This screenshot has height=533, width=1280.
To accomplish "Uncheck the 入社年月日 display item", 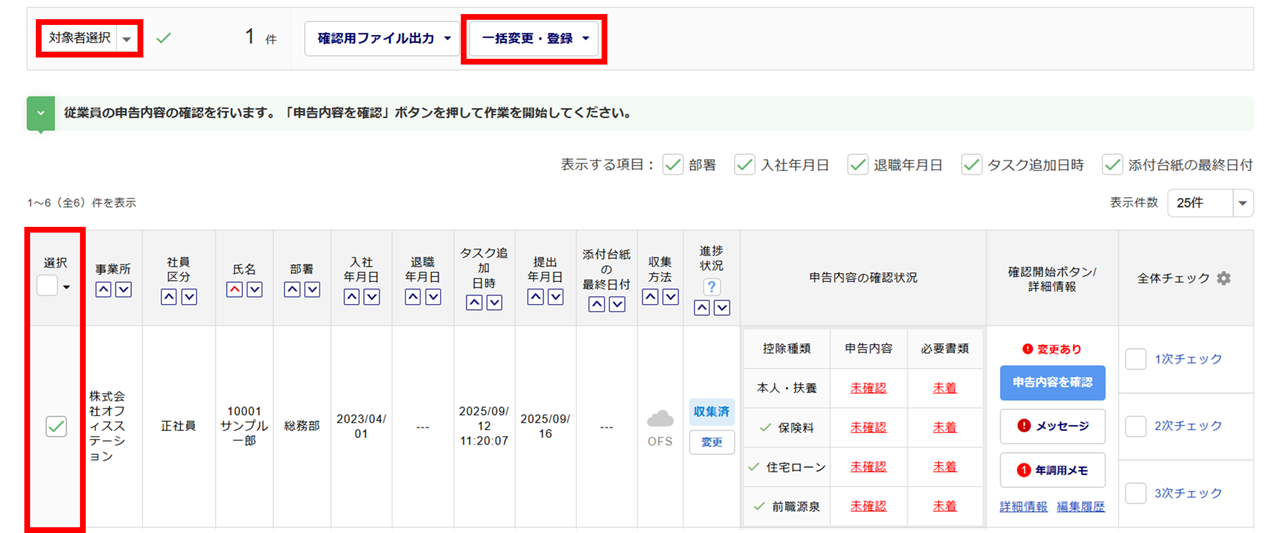I will tap(745, 165).
